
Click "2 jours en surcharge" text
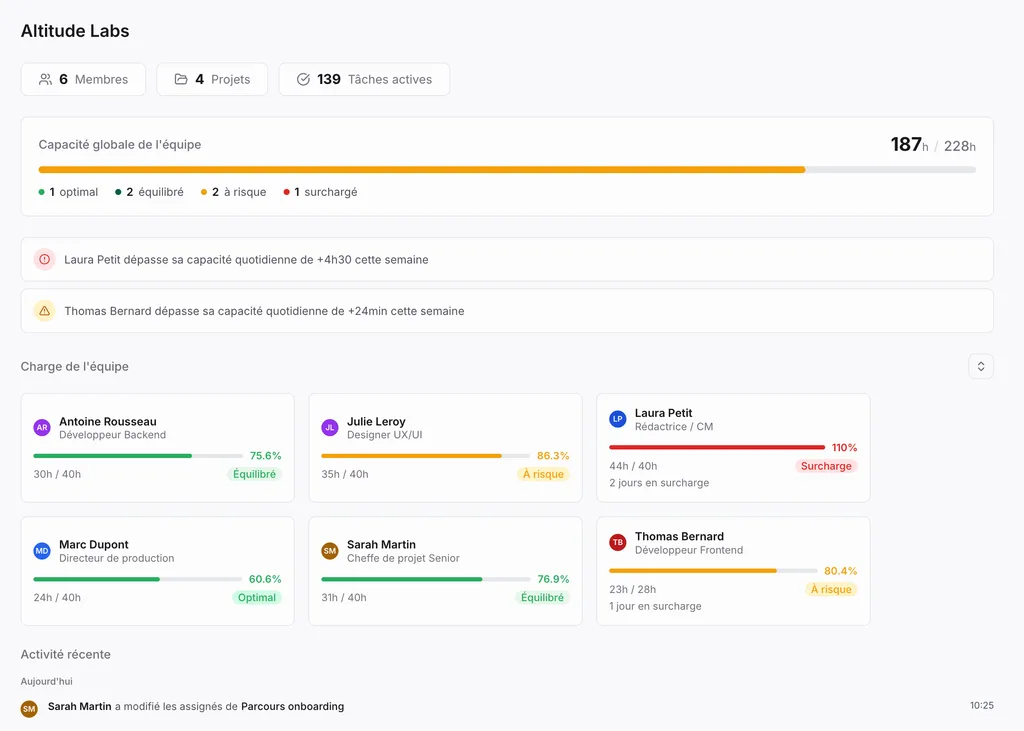(659, 483)
